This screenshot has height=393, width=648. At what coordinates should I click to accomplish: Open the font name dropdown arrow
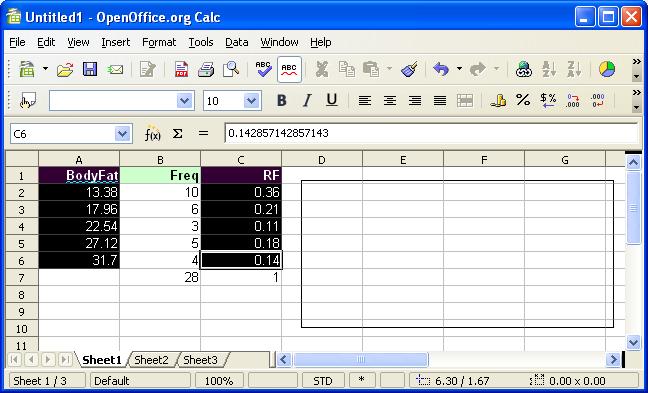[x=185, y=100]
